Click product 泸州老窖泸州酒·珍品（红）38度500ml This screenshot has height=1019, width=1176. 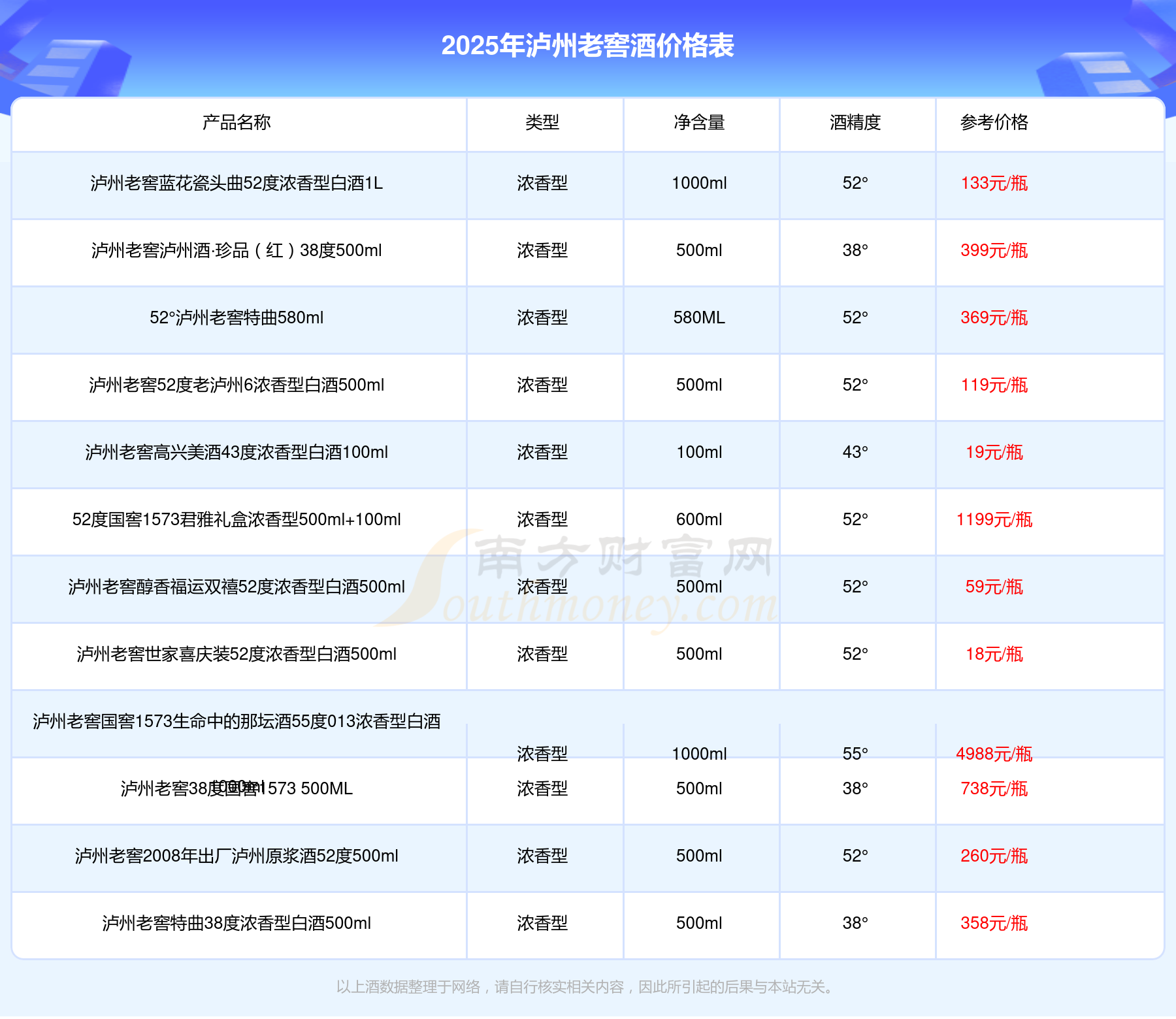point(237,250)
